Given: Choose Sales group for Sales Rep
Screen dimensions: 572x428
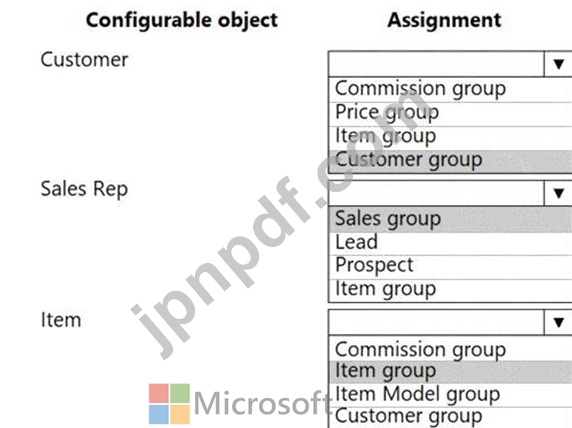Looking at the screenshot, I should click(x=450, y=219).
